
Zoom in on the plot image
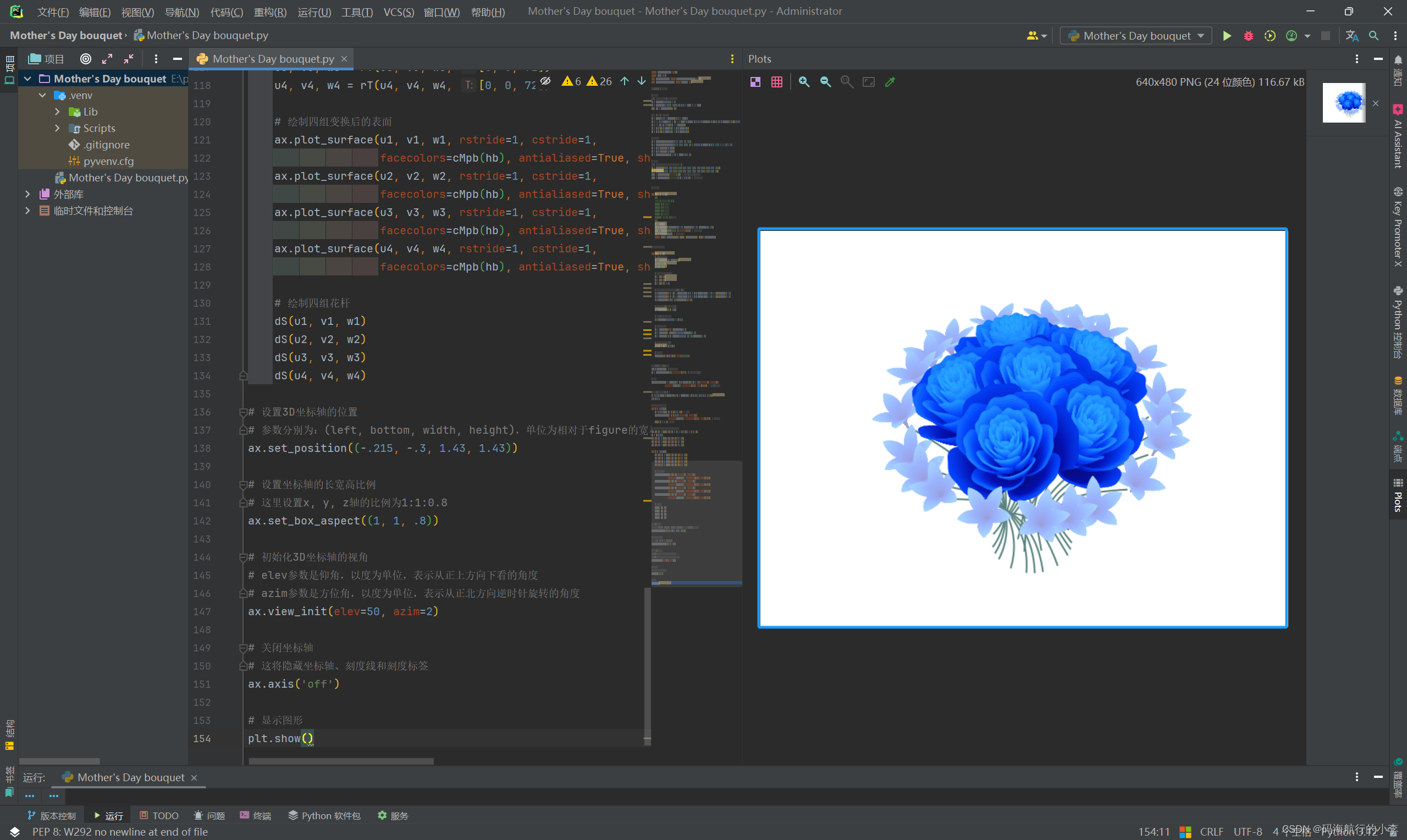pyautogui.click(x=804, y=82)
